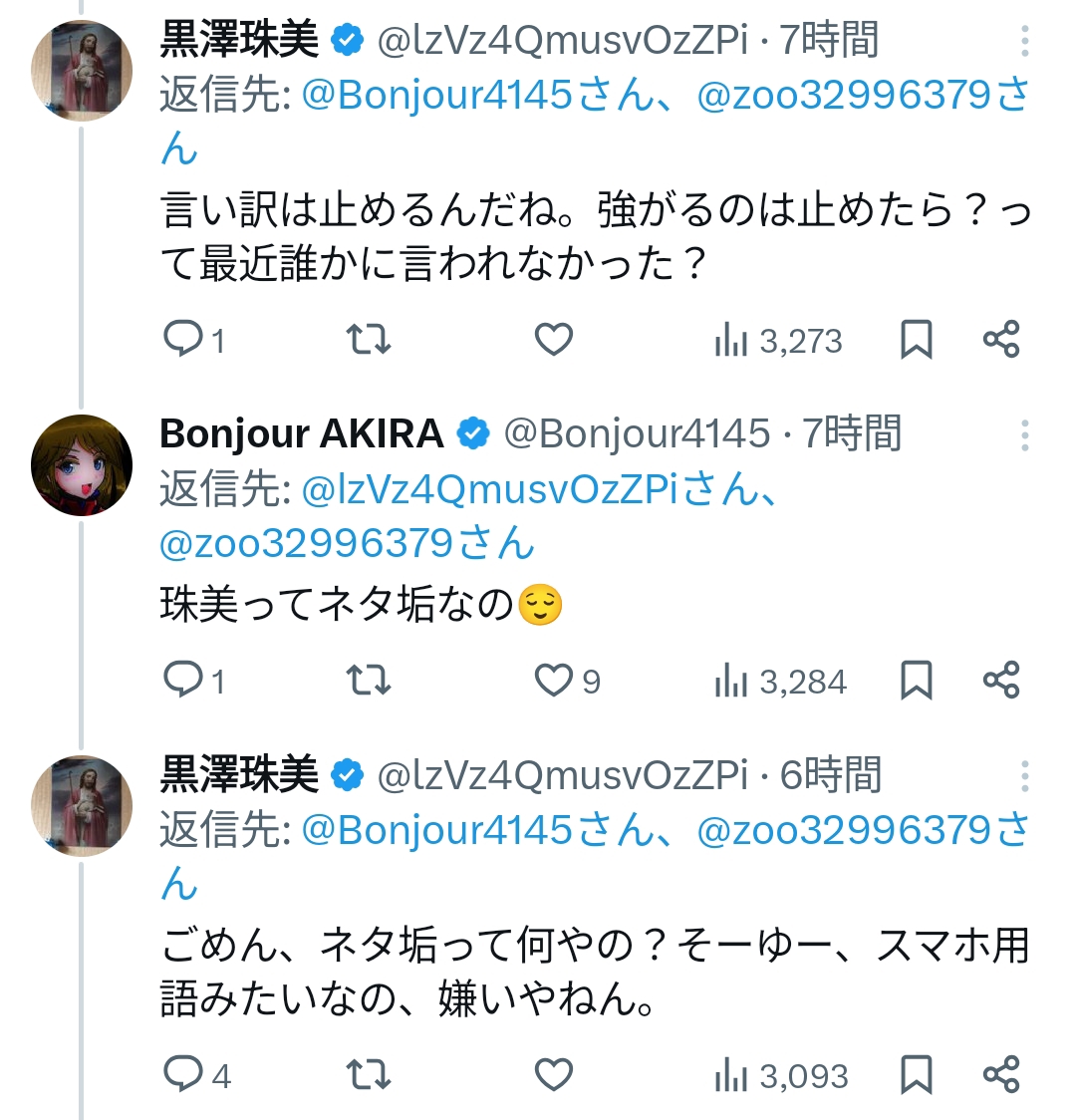Reply to the first 黒澤珠美 tweet
Screen dimensions: 1076x1120
184,341
